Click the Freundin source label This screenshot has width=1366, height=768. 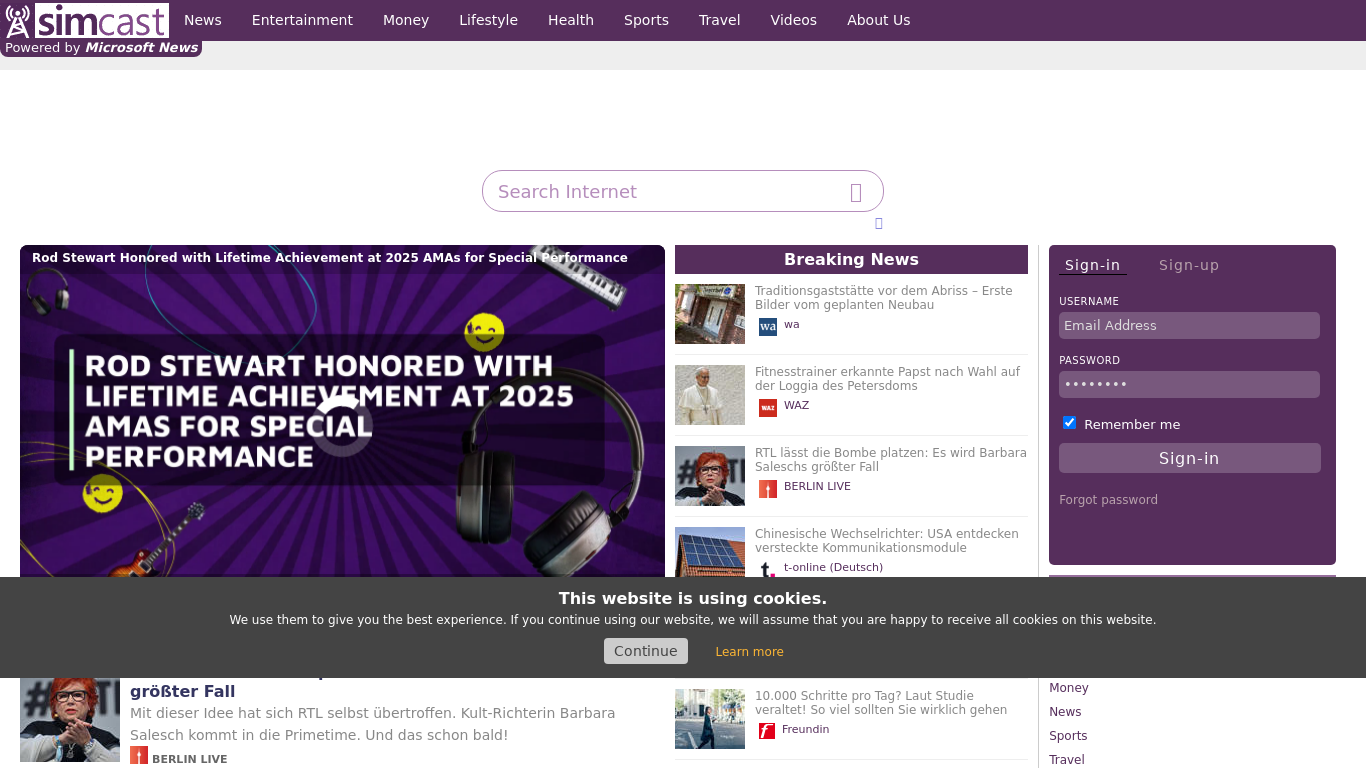[806, 729]
